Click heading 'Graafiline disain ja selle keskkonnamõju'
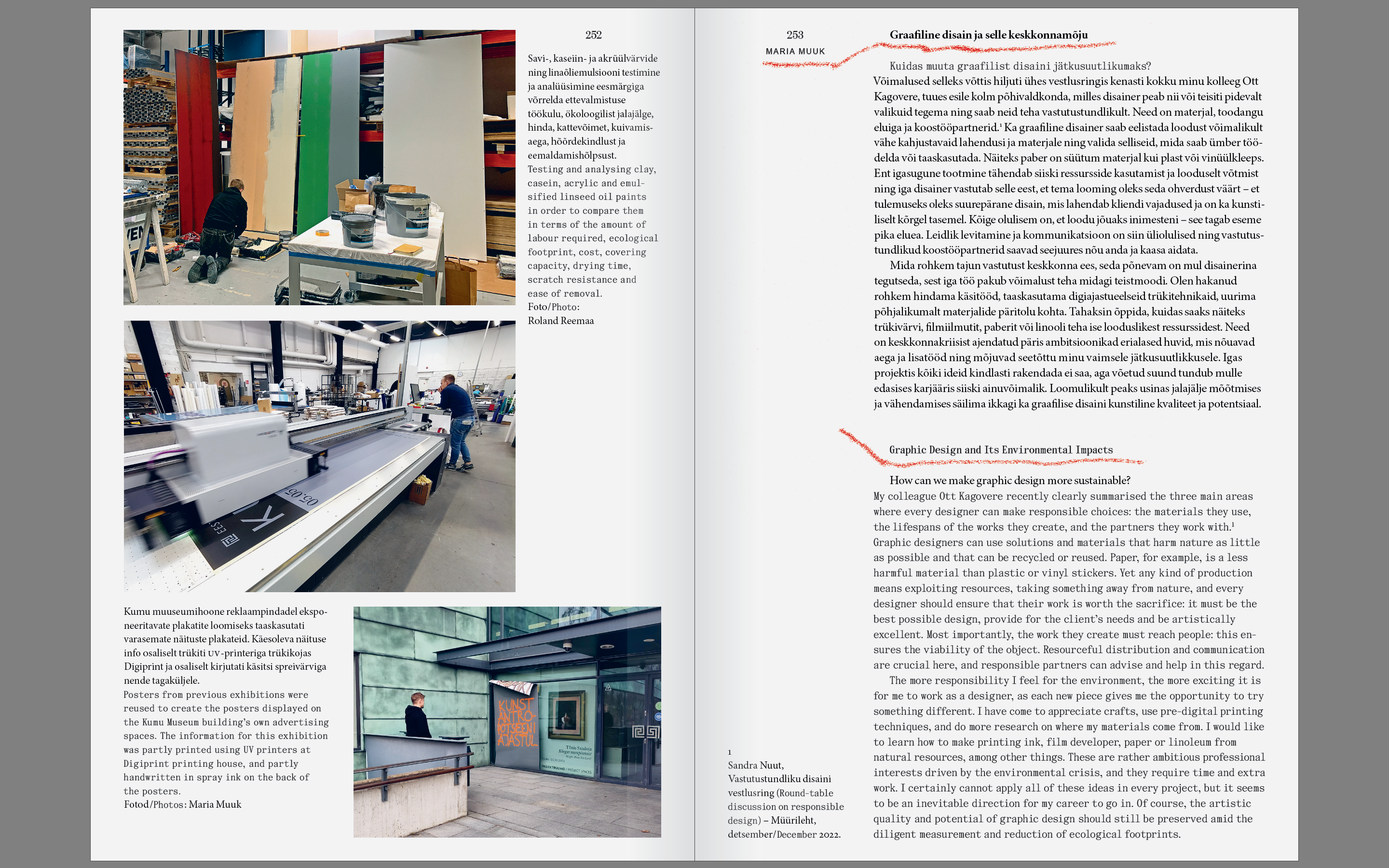The width and height of the screenshot is (1389, 868). click(x=988, y=35)
